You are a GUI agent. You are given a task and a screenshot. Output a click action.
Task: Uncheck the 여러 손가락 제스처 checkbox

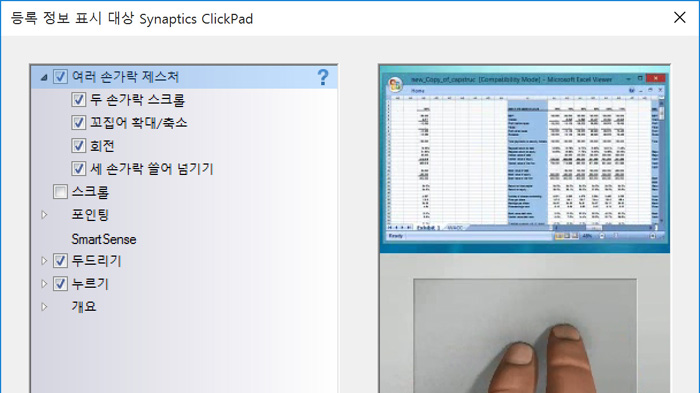point(60,76)
